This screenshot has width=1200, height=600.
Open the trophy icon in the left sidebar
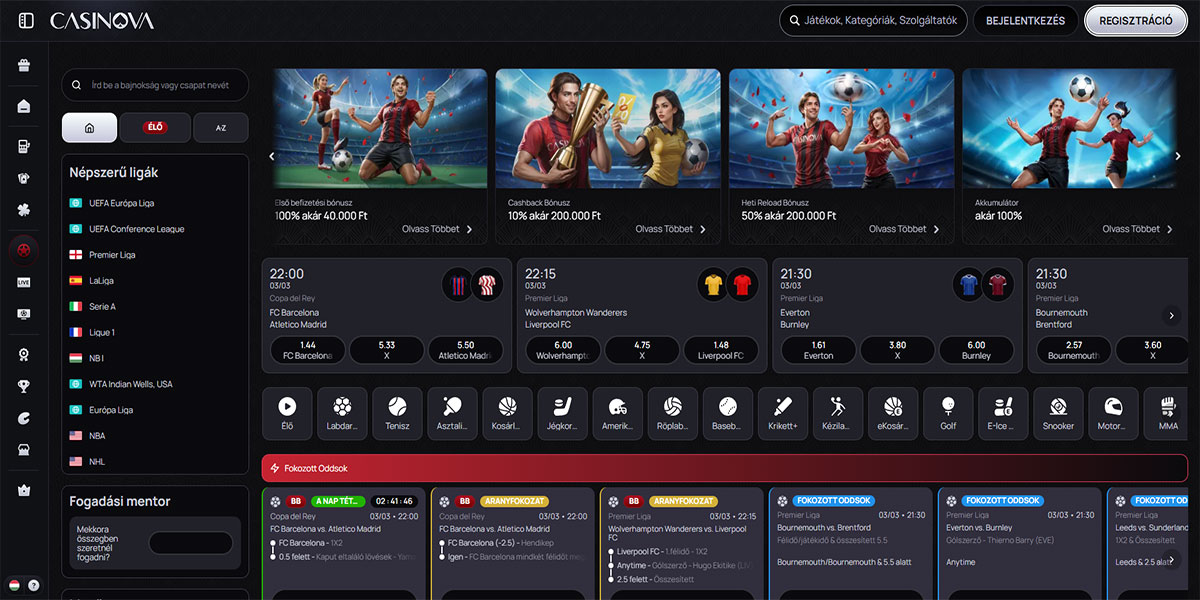pyautogui.click(x=24, y=386)
